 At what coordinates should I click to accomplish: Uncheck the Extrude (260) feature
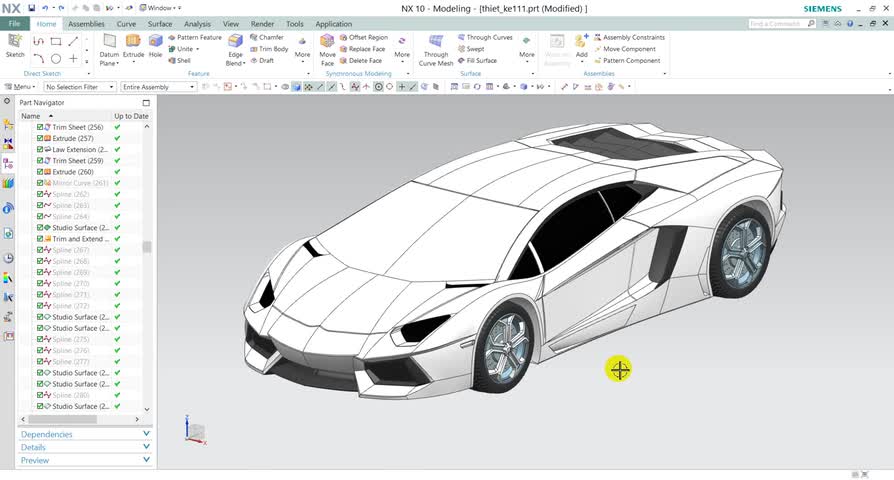[x=40, y=172]
